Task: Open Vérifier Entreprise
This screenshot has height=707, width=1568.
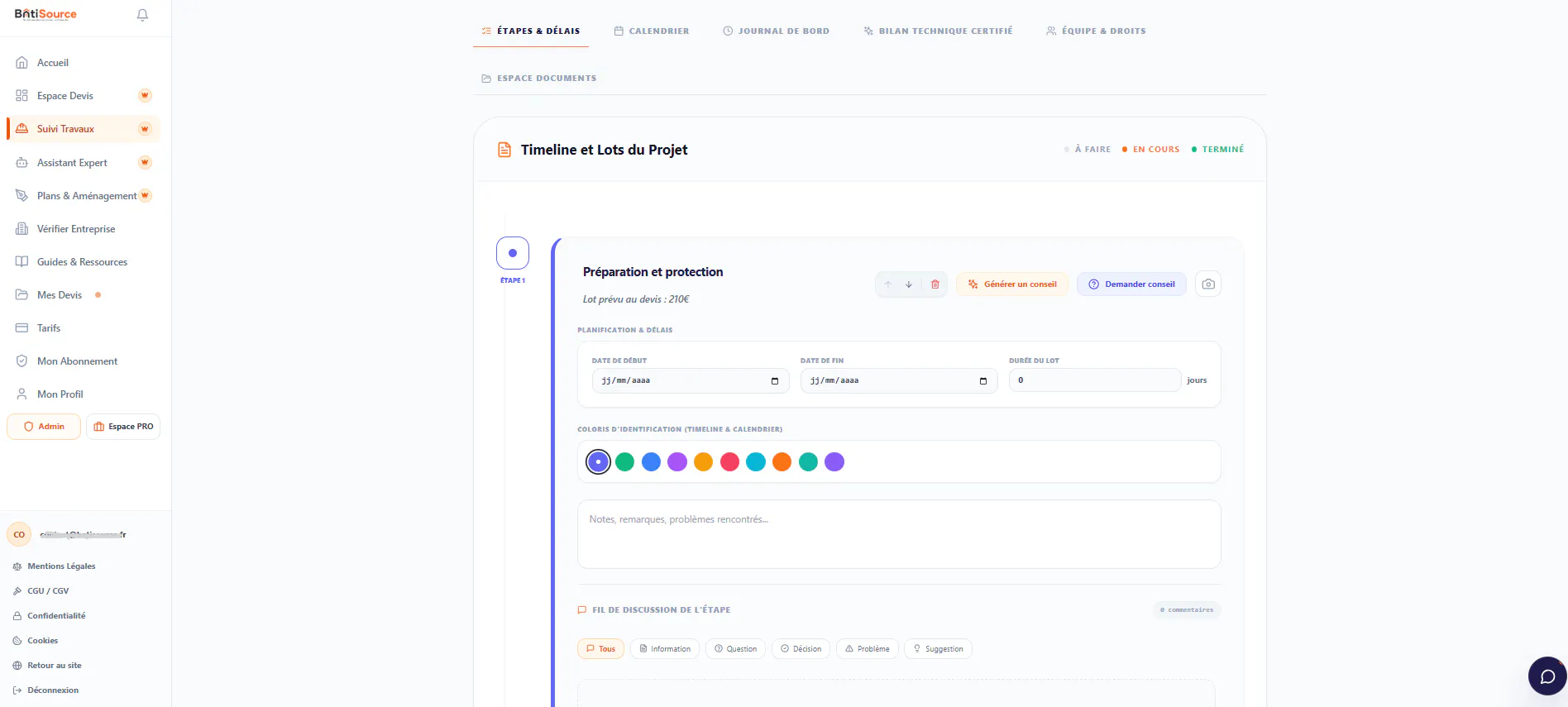Action: click(x=83, y=229)
